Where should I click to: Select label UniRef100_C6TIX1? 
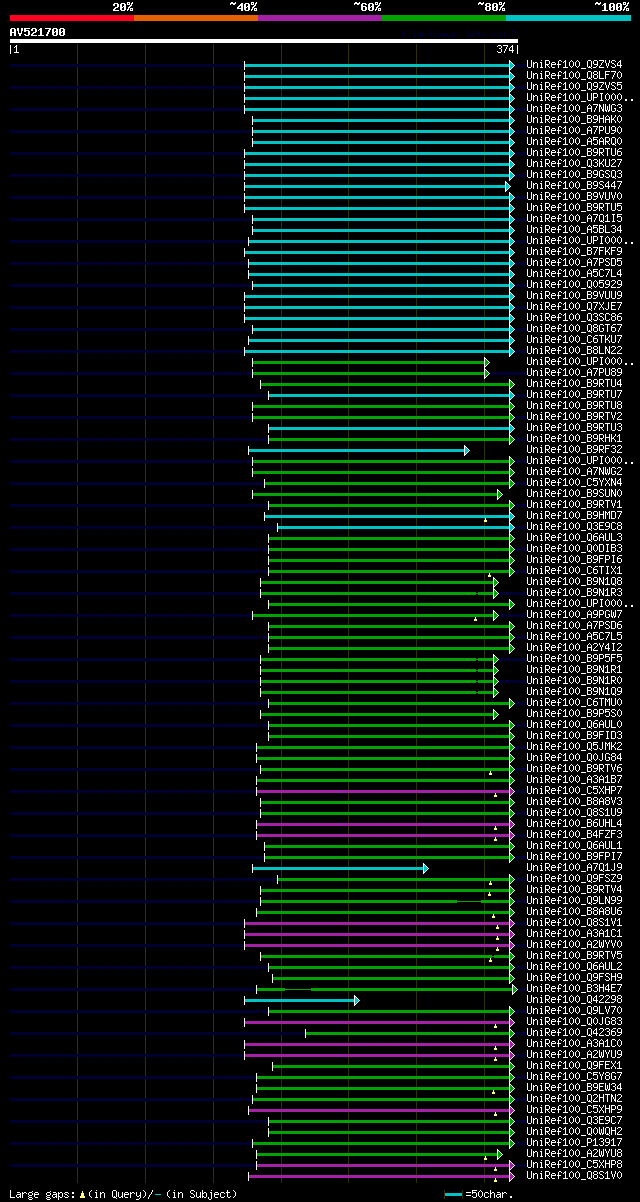click(574, 570)
